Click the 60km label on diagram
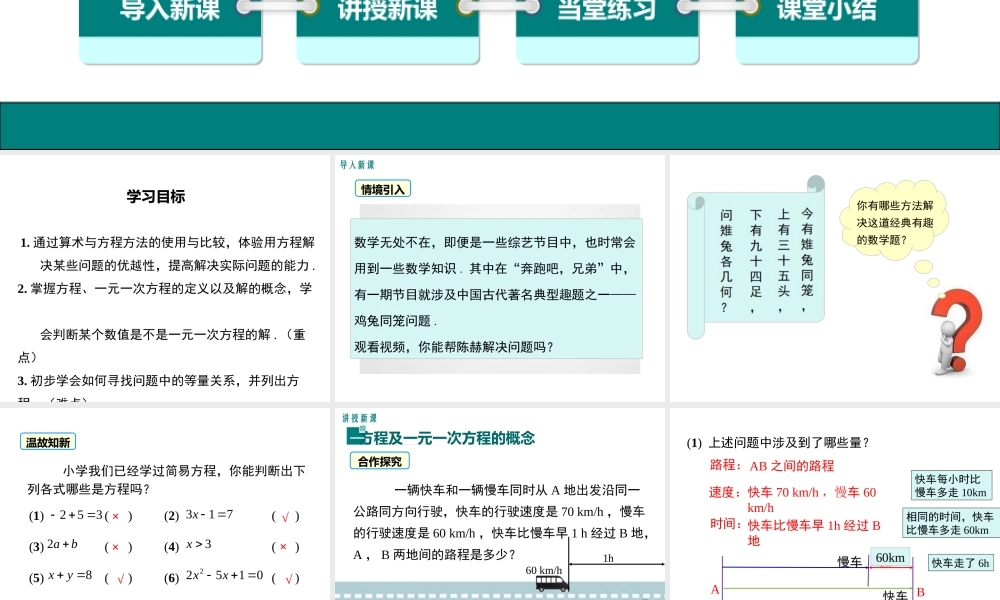 (890, 558)
